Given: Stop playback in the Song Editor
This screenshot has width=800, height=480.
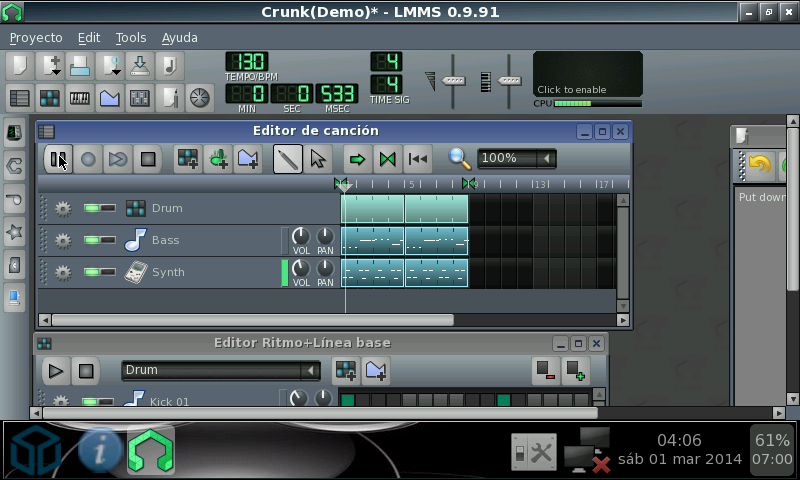Looking at the screenshot, I should 148,158.
